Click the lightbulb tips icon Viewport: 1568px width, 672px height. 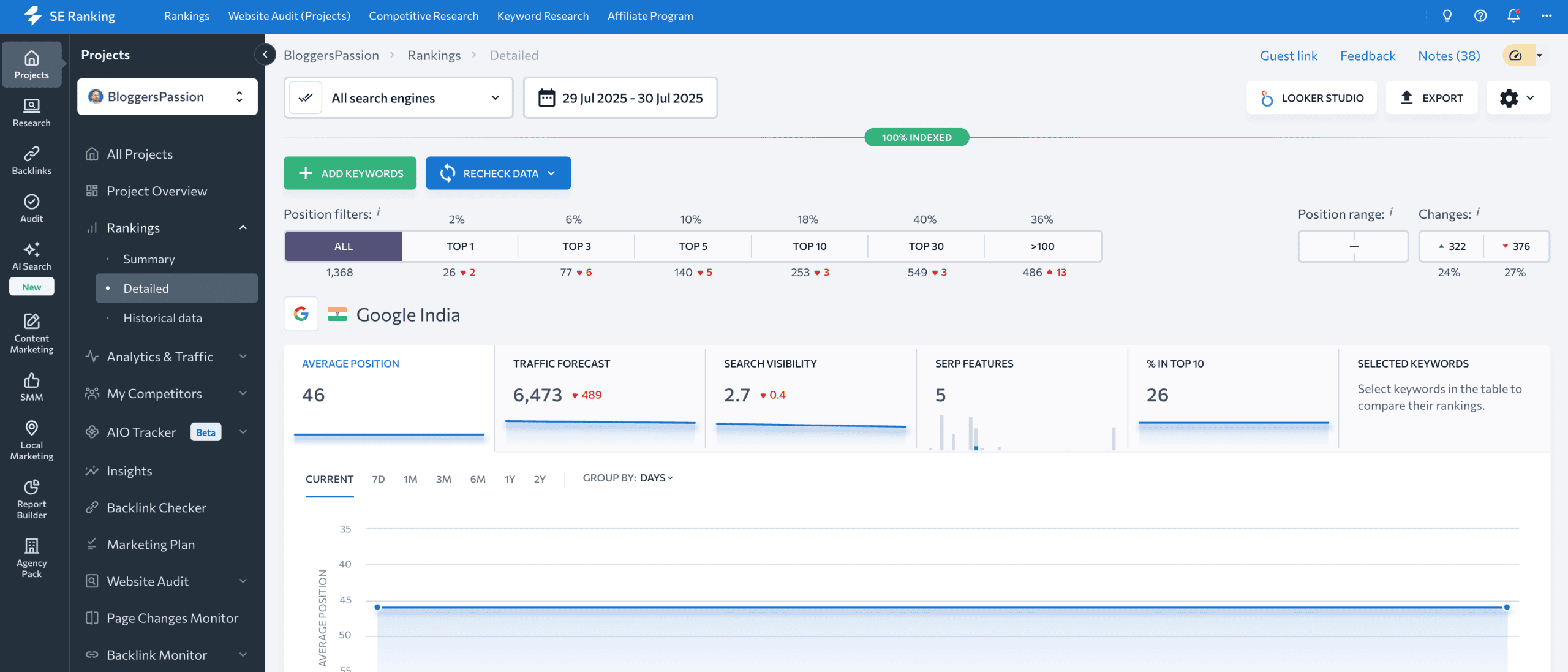(x=1447, y=16)
